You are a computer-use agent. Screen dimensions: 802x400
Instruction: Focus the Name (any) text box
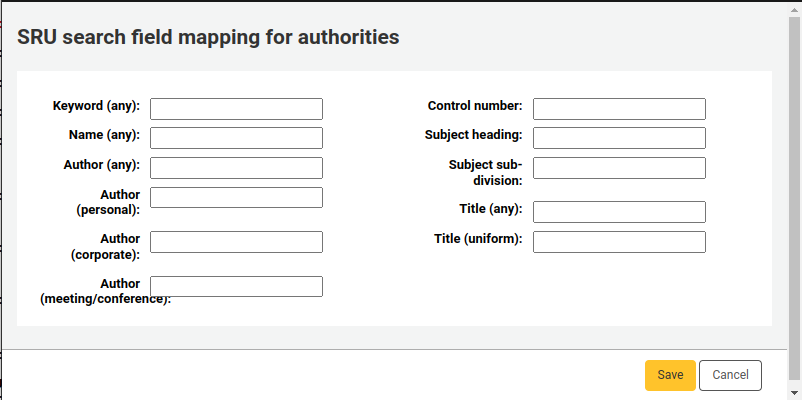[x=236, y=138]
